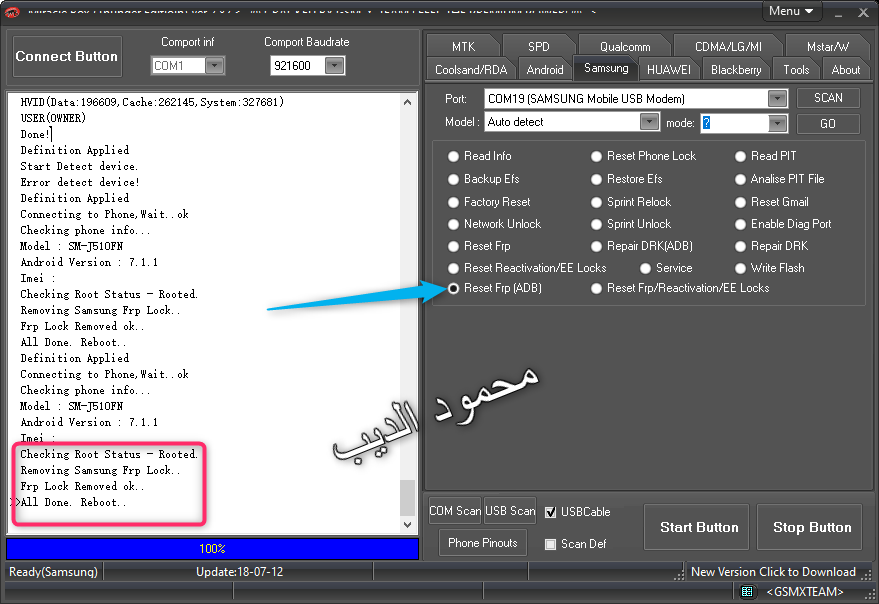The height and width of the screenshot is (604, 879).
Task: Enable the Scan Def checkbox
Action: (550, 544)
